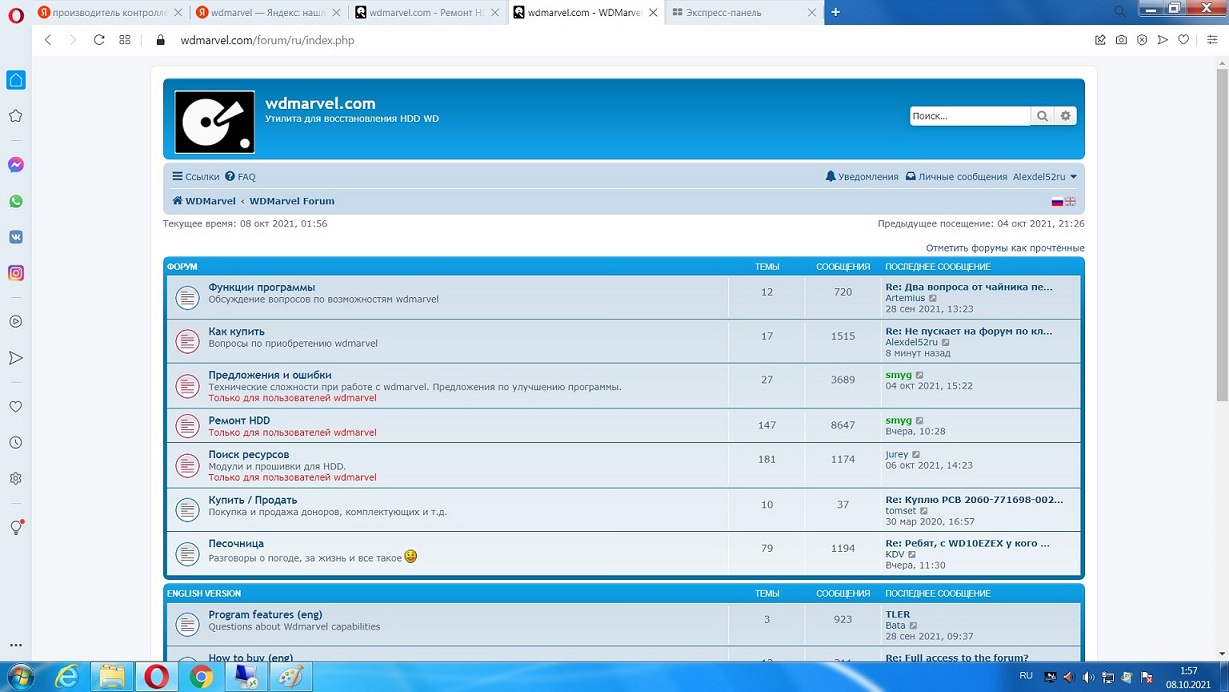Click the address bar URL wdmarvel.com/forum
Screen dimensions: 1229x692
coord(267,40)
